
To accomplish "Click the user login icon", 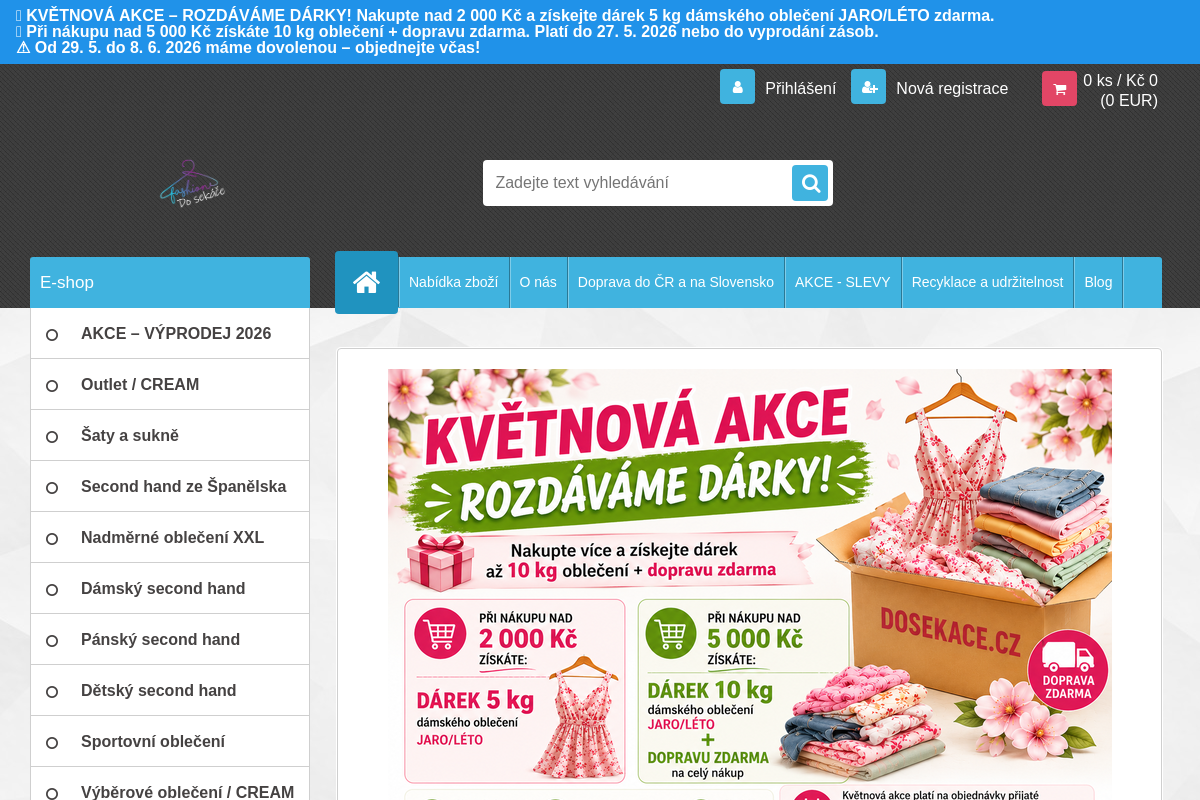I will (737, 87).
